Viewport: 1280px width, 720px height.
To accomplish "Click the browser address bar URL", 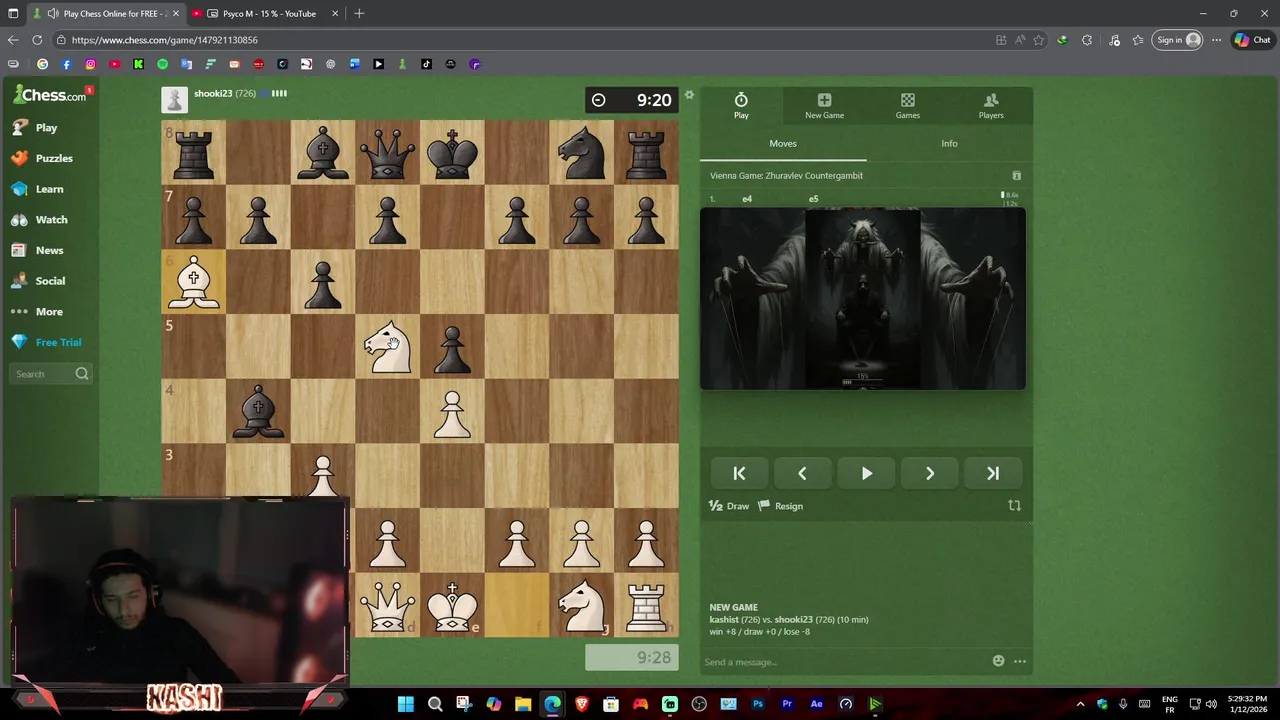I will [165, 40].
